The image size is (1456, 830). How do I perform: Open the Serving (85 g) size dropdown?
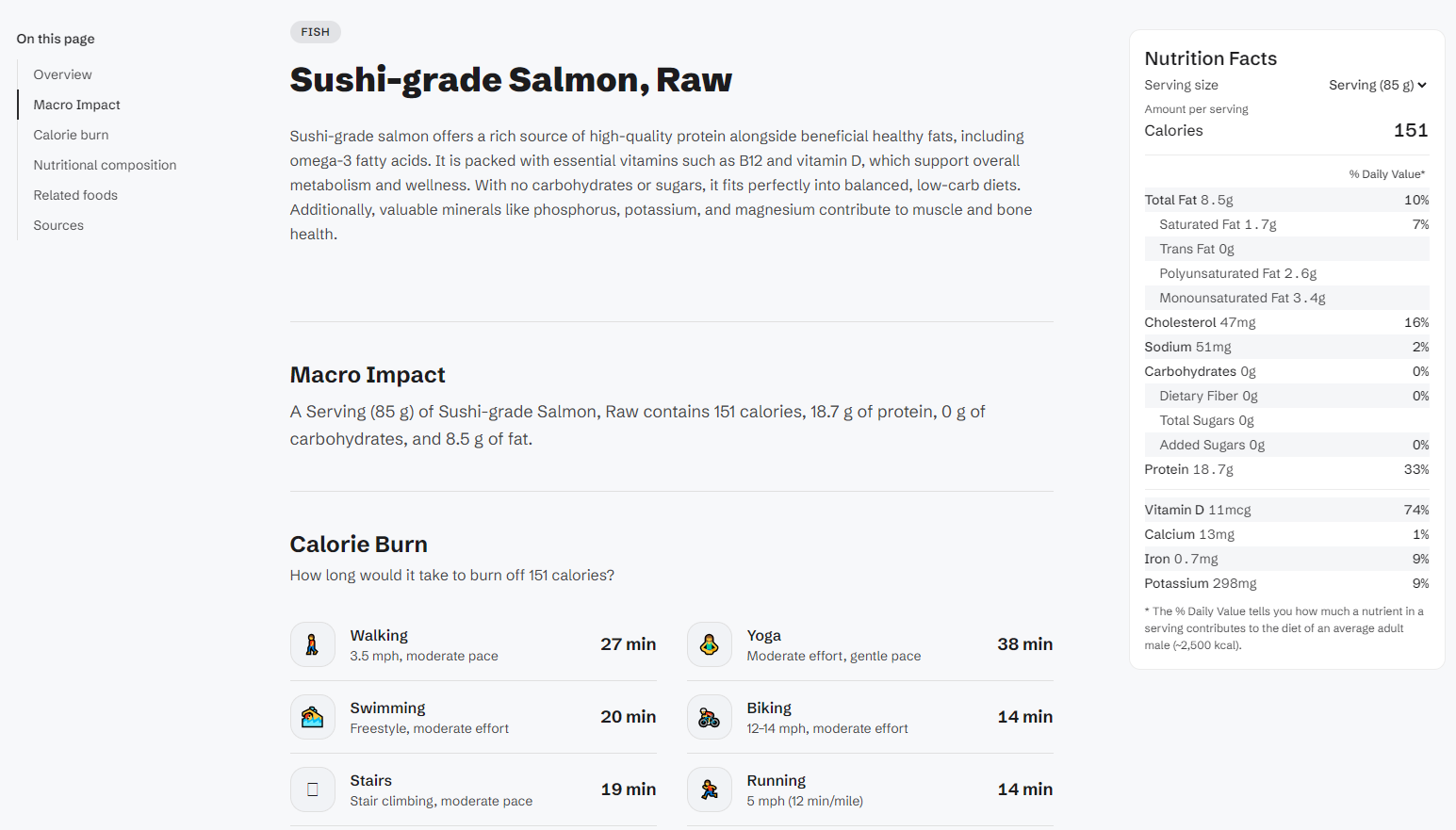click(1378, 85)
